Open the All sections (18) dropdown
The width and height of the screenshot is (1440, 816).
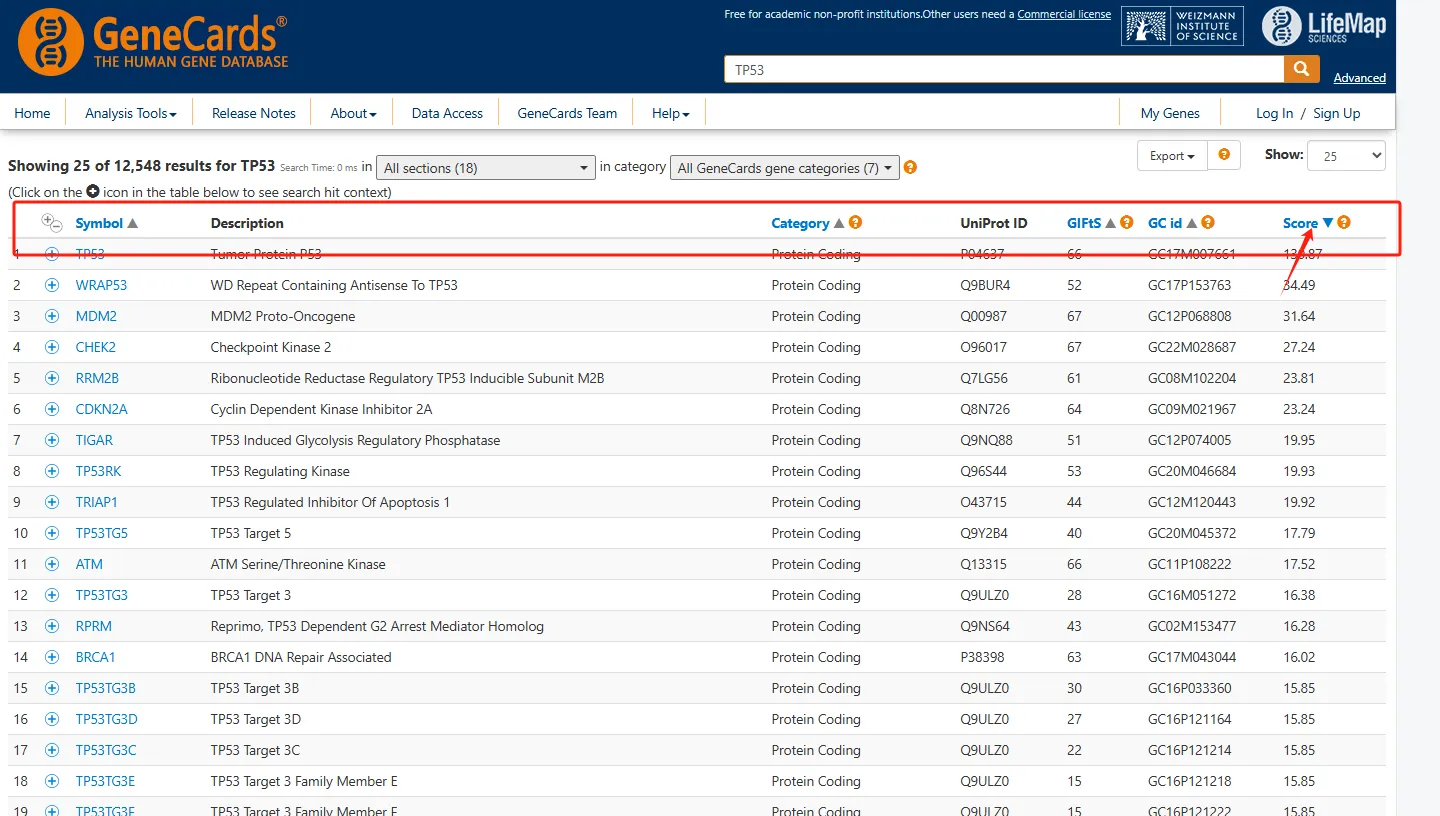(486, 168)
